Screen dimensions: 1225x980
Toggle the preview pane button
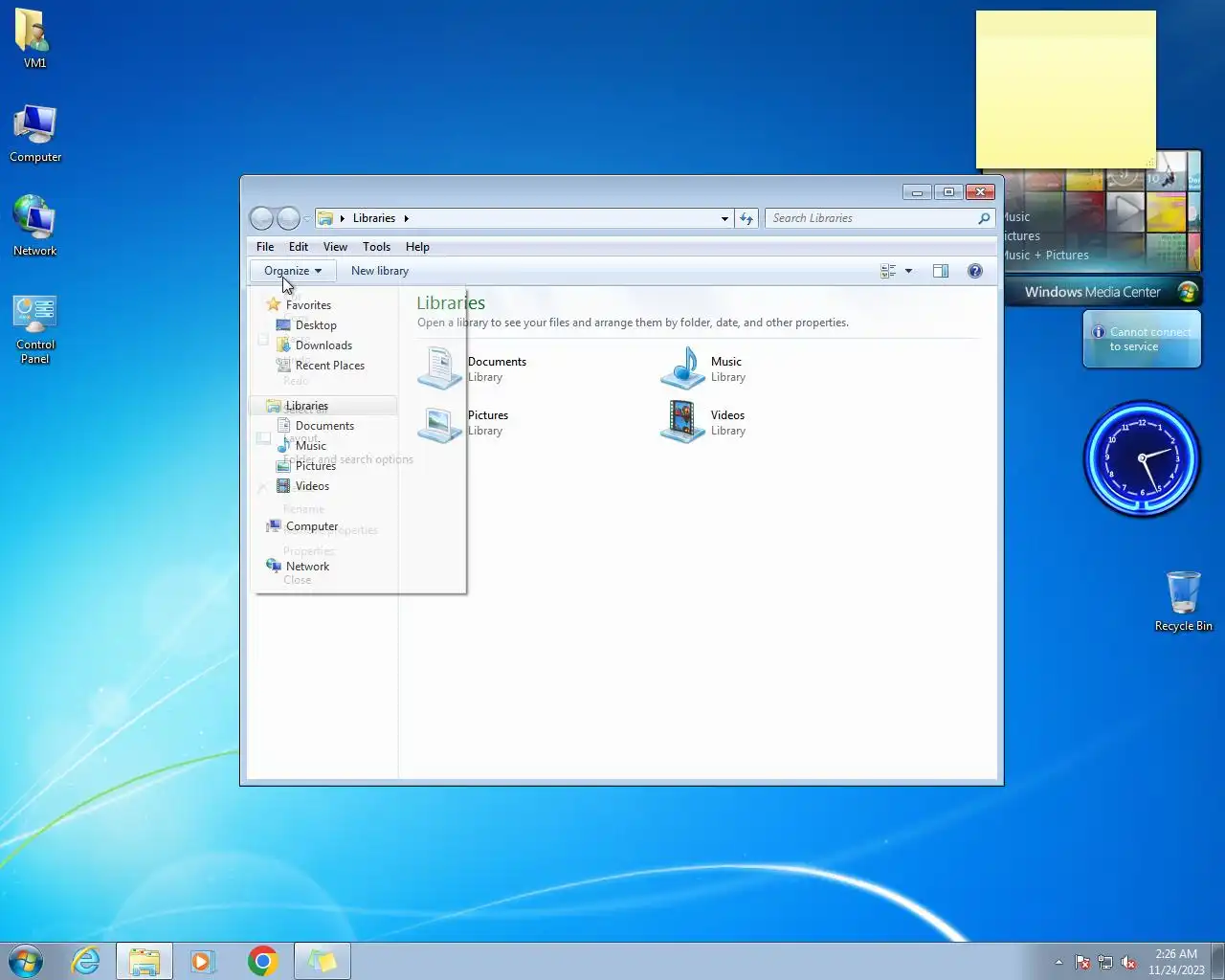[941, 271]
